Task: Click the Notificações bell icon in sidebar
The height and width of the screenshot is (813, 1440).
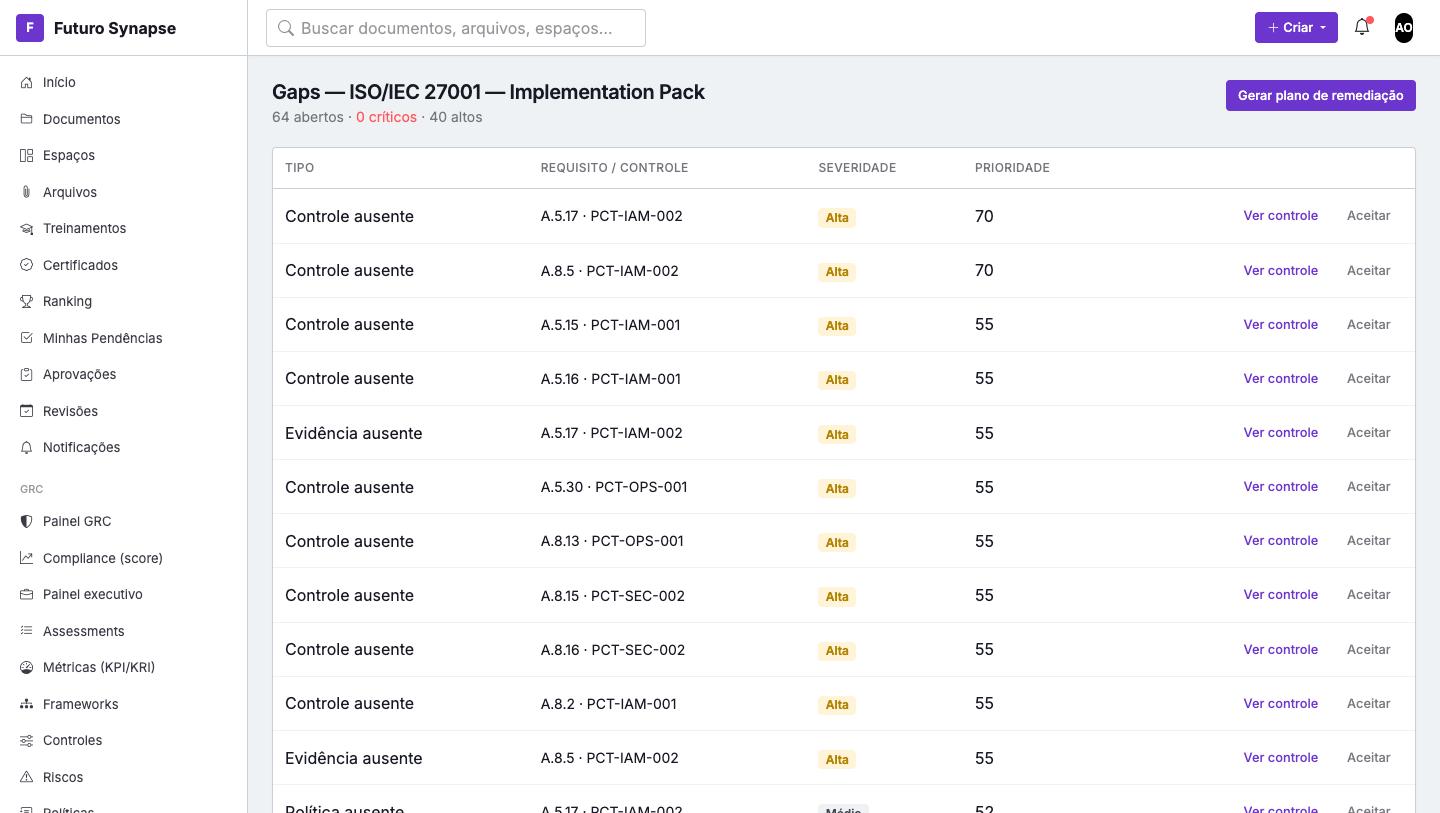Action: coord(27,447)
